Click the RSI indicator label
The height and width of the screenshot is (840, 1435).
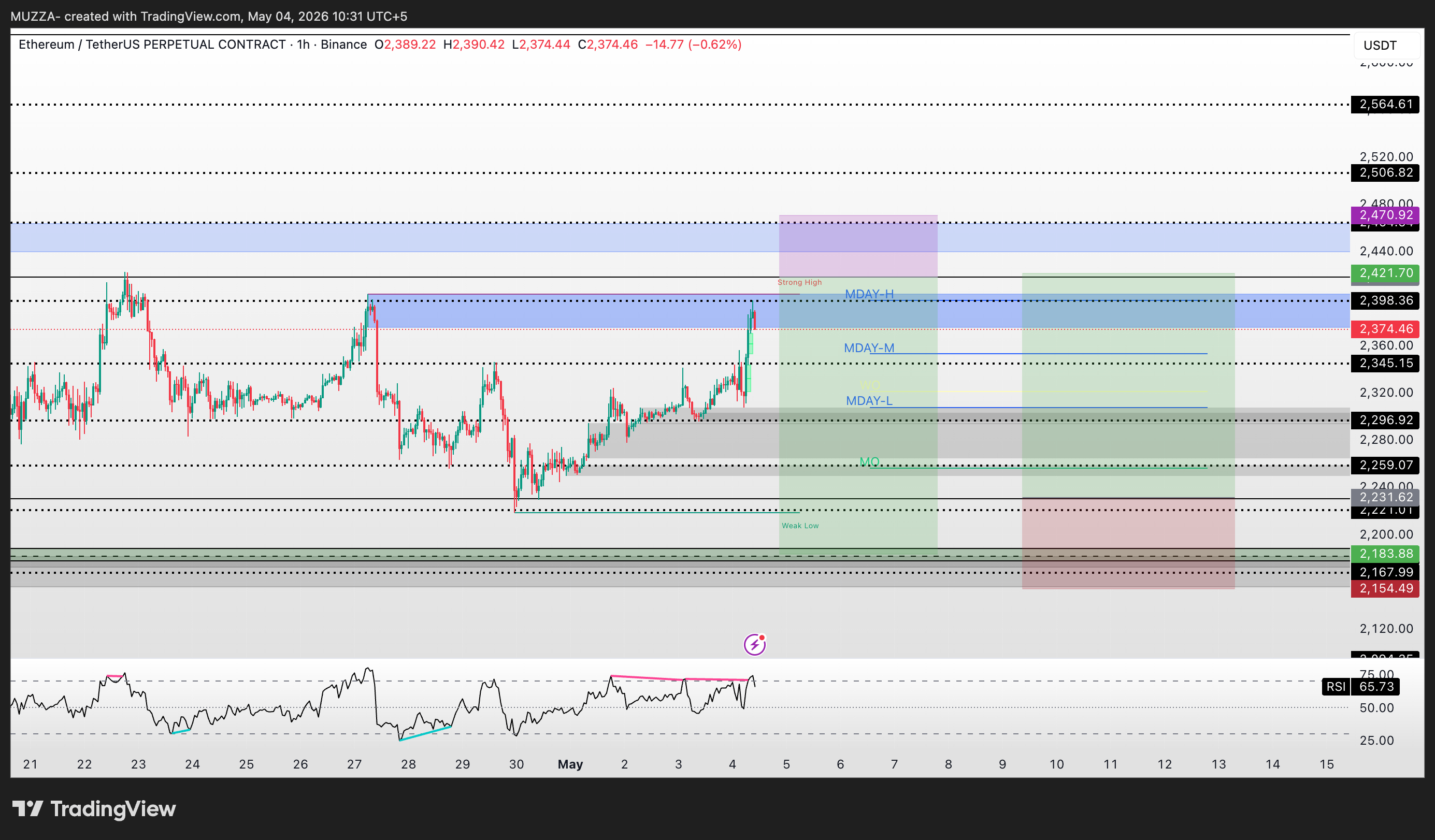click(1336, 687)
